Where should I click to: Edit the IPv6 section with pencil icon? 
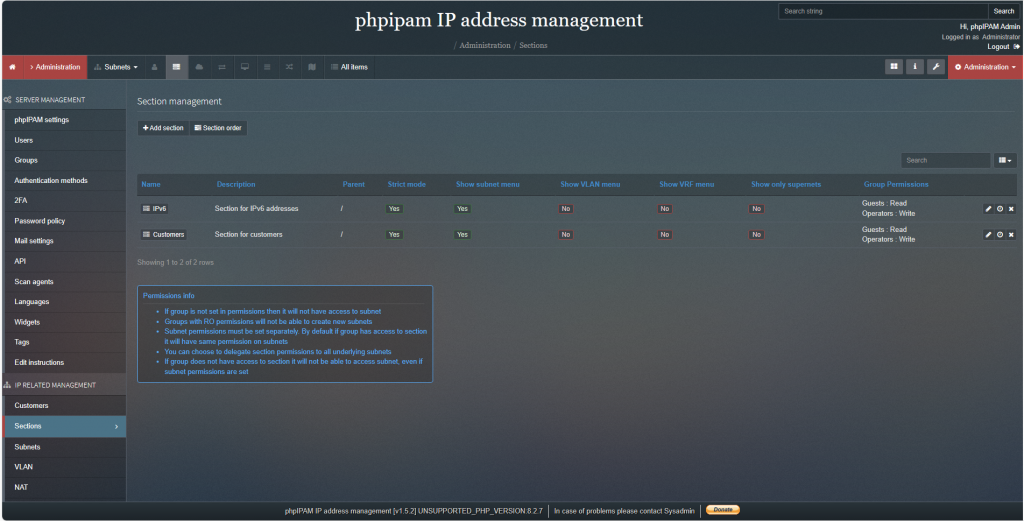pyautogui.click(x=988, y=209)
